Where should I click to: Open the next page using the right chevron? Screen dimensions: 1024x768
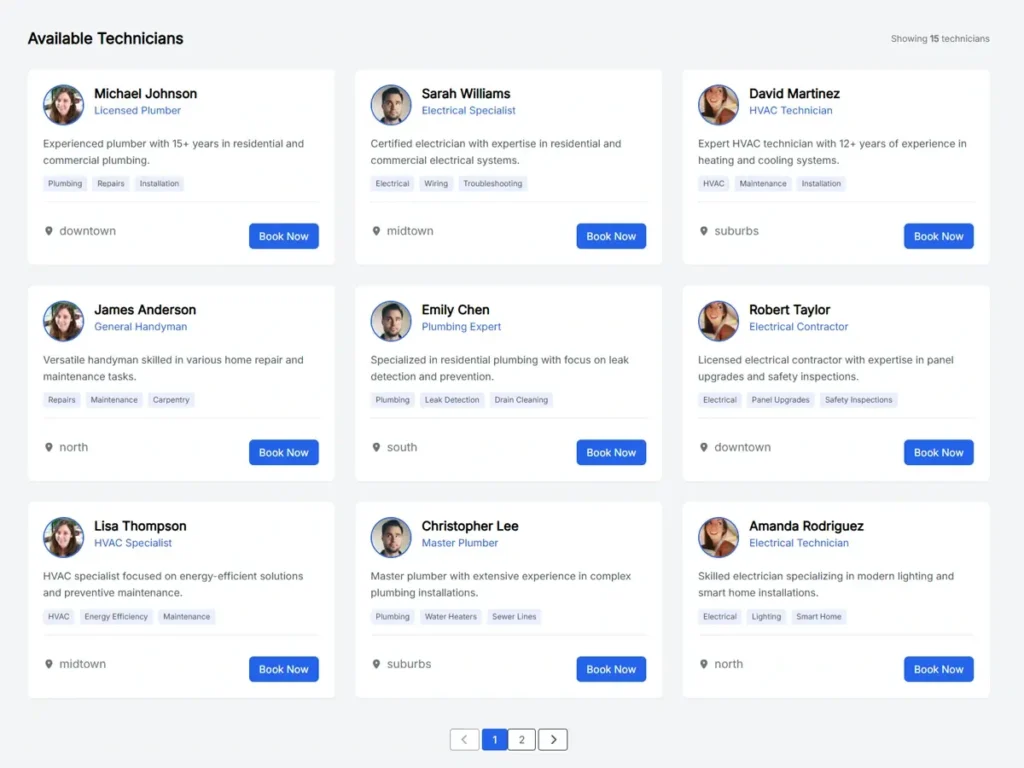click(x=553, y=739)
